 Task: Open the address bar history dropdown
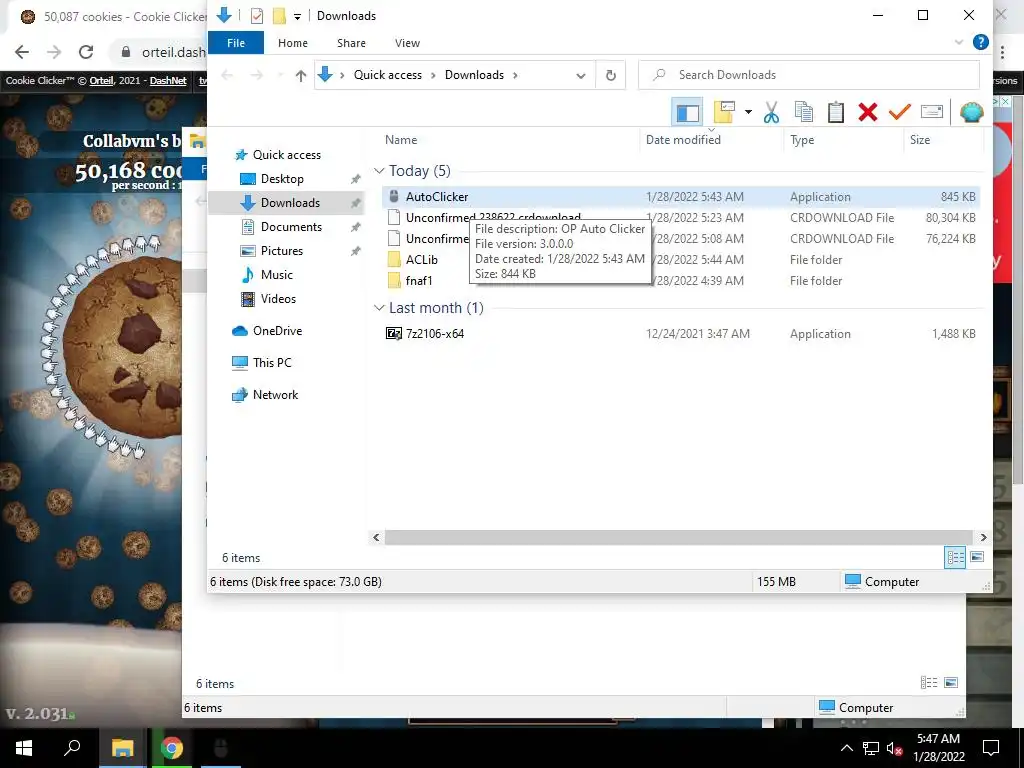[581, 76]
